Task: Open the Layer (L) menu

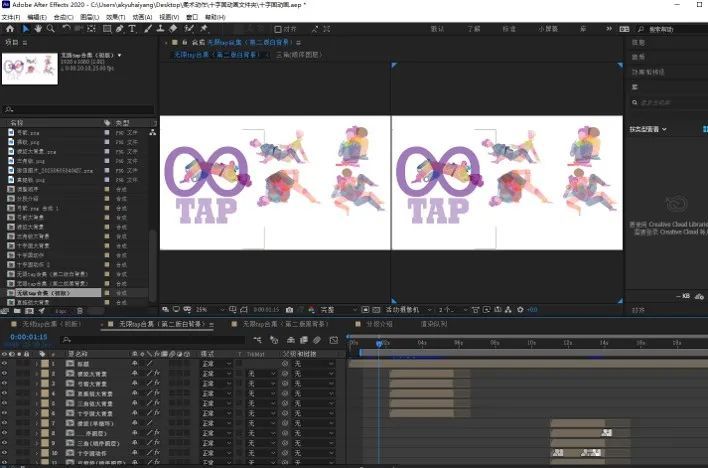Action: (x=89, y=17)
